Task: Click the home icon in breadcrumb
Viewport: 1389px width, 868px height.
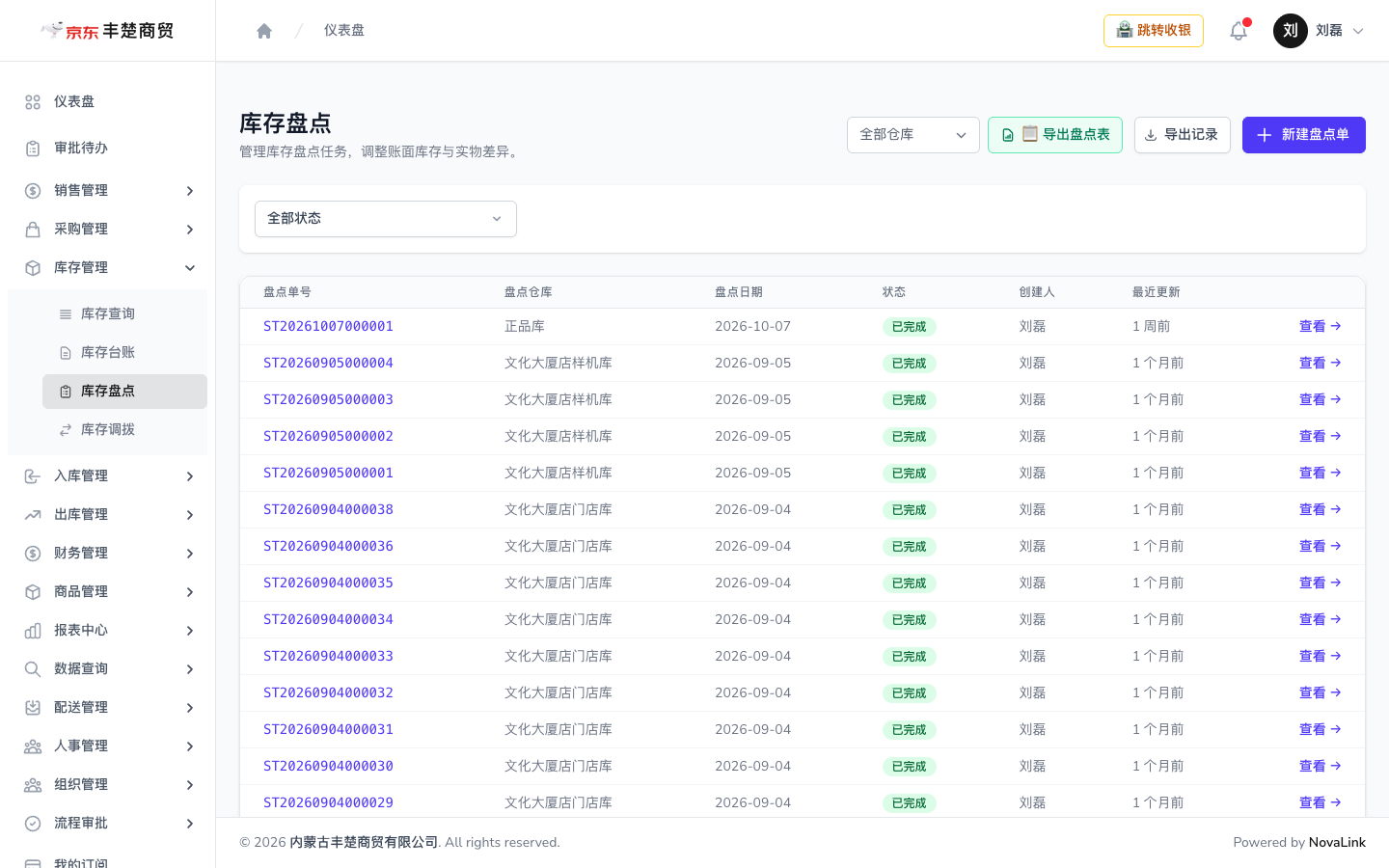Action: click(x=264, y=31)
